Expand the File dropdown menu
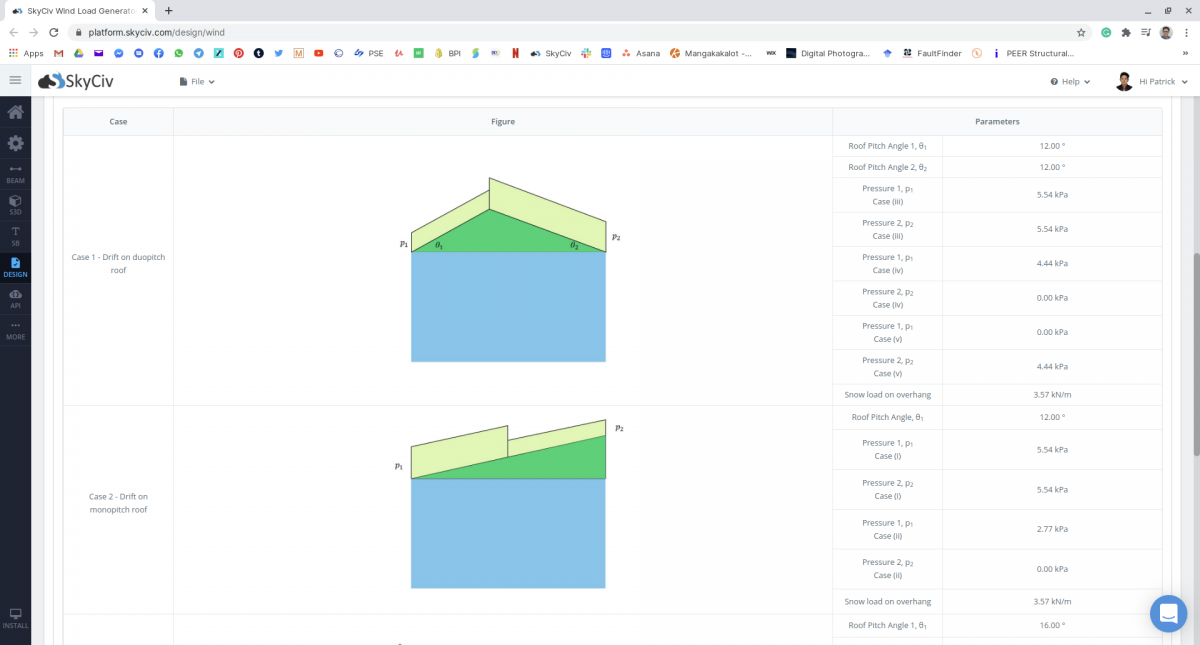1200x645 pixels. [x=197, y=82]
